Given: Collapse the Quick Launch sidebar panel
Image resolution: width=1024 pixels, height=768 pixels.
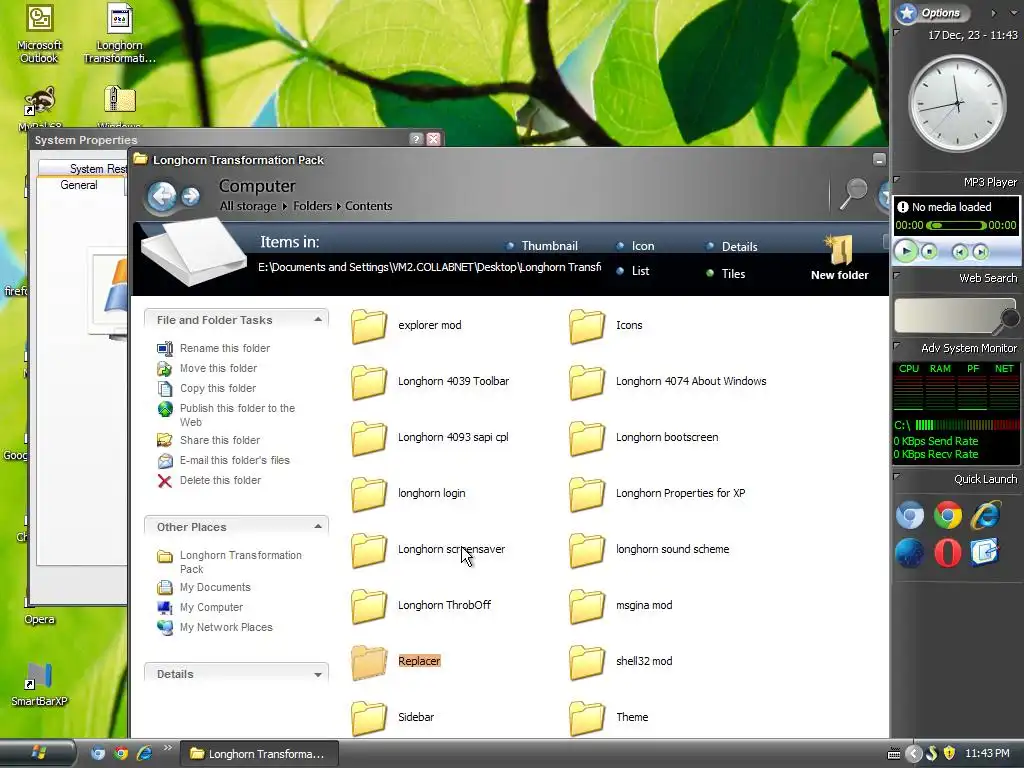Looking at the screenshot, I should [x=897, y=477].
